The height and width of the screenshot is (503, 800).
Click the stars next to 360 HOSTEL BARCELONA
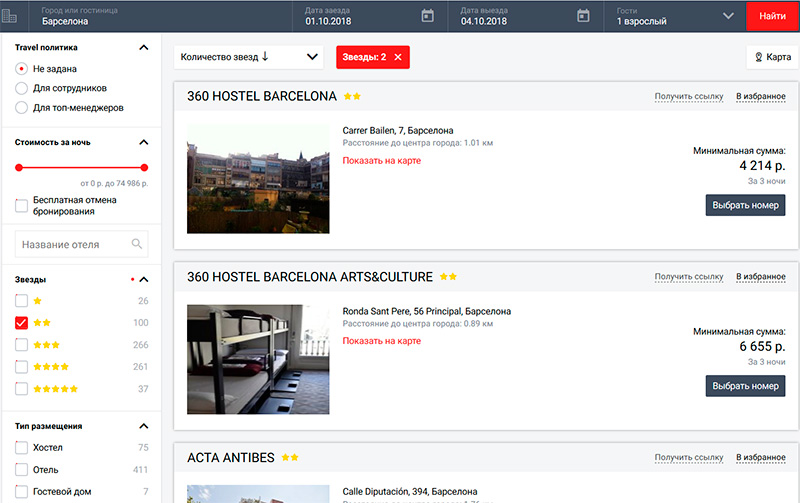(x=352, y=97)
